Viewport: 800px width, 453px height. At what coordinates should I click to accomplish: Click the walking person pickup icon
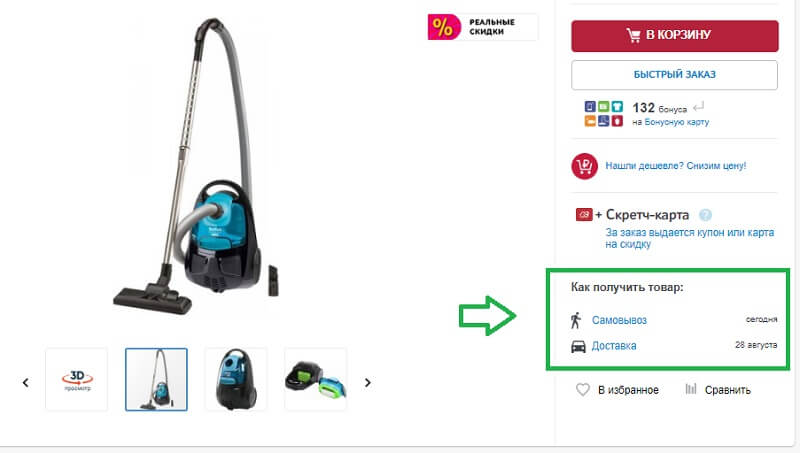point(576,320)
